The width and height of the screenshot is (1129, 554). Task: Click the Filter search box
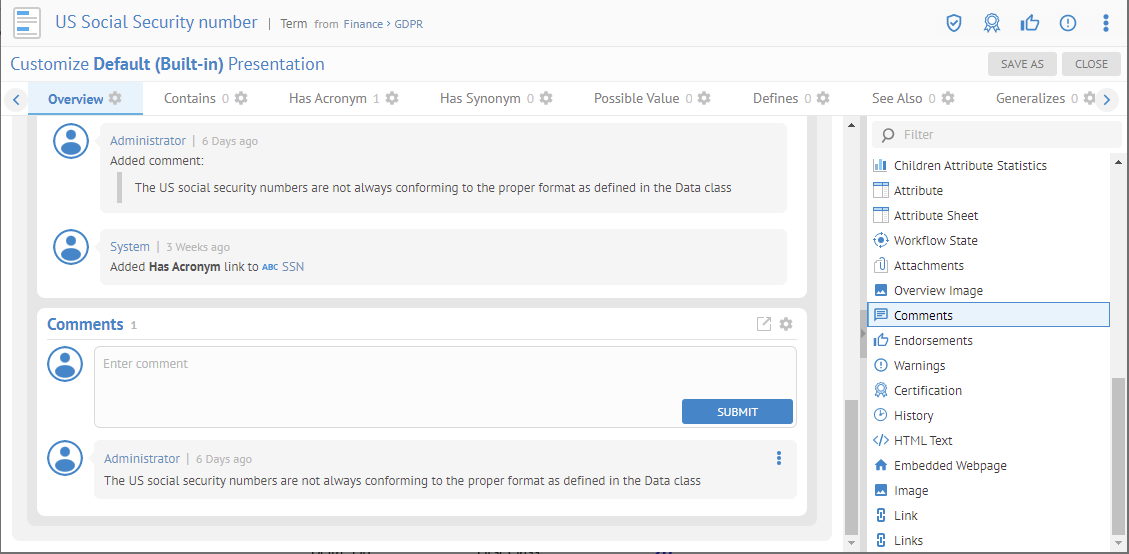[1000, 135]
